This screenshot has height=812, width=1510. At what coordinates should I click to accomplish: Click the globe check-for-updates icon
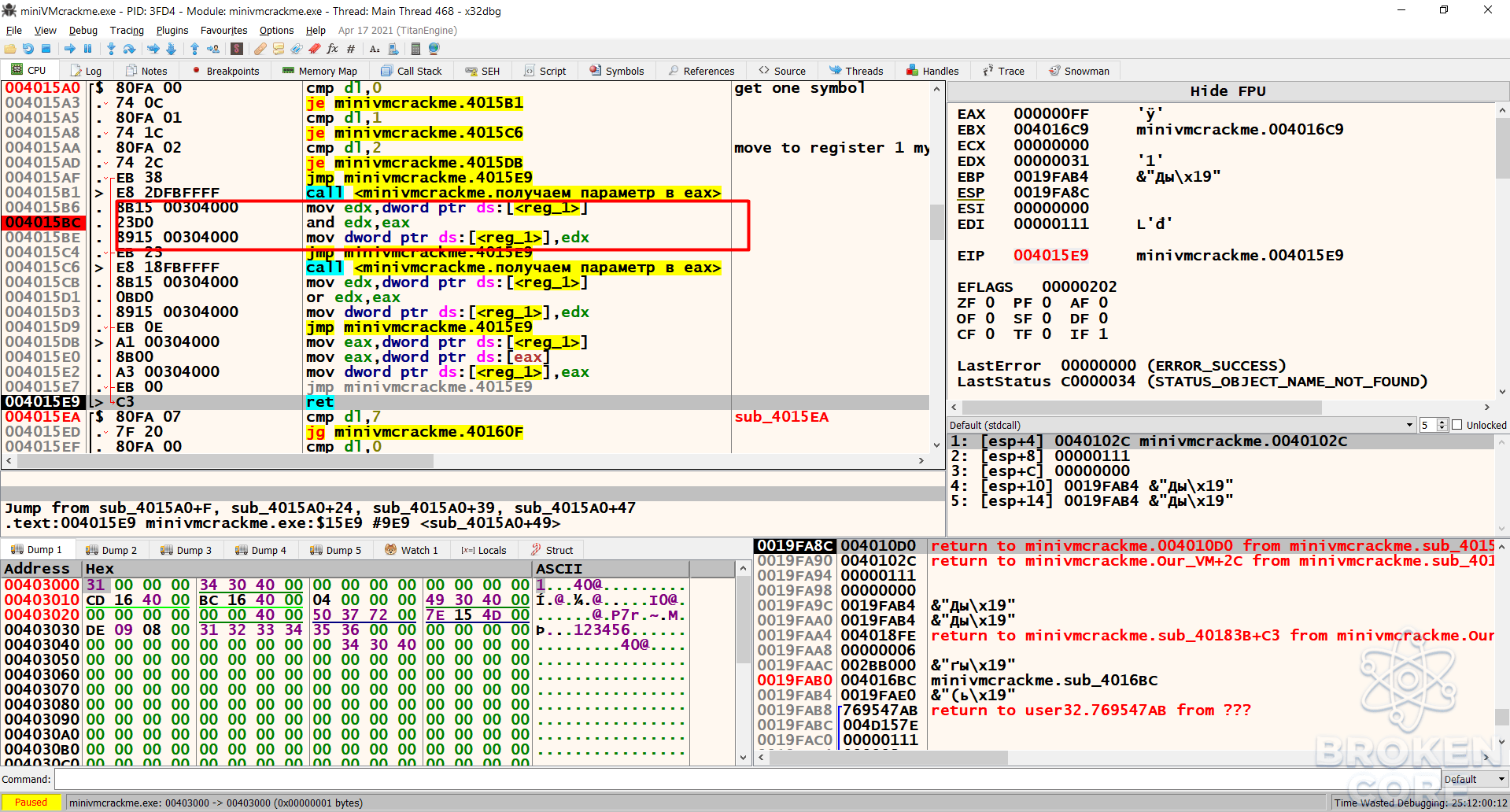click(434, 49)
